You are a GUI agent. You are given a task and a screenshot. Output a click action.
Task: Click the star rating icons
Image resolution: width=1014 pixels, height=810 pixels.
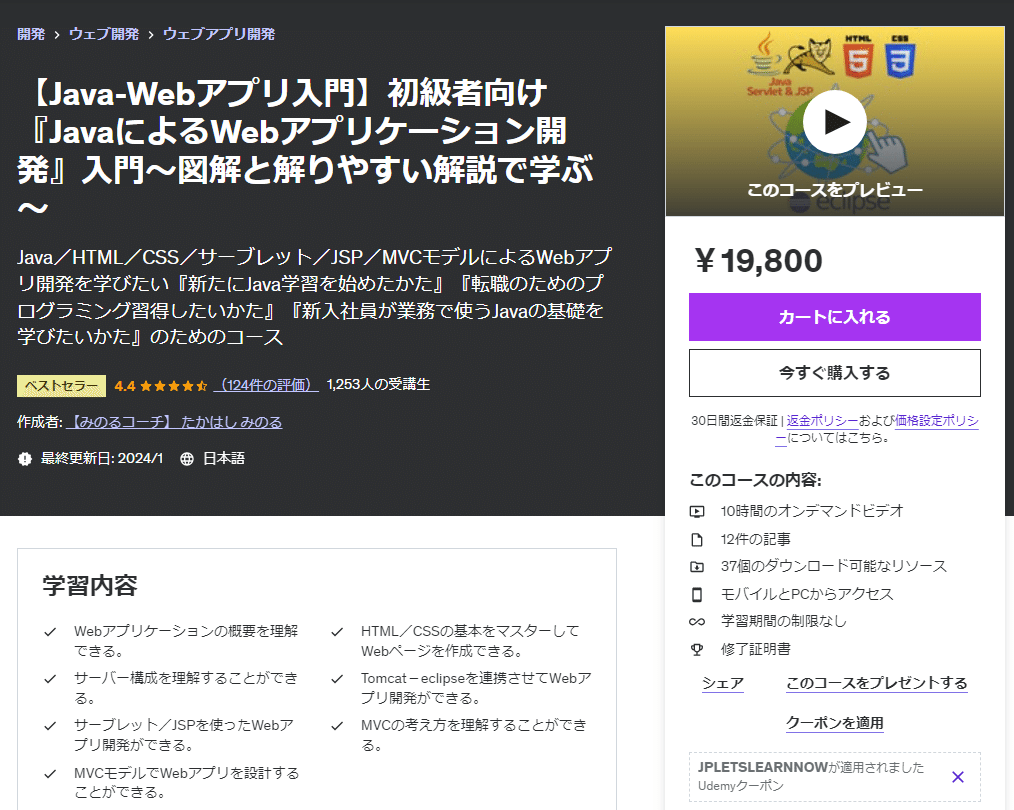coord(173,386)
